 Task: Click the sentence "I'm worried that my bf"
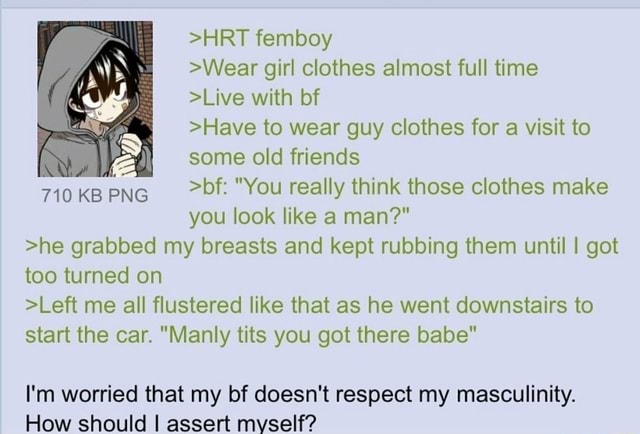point(300,395)
